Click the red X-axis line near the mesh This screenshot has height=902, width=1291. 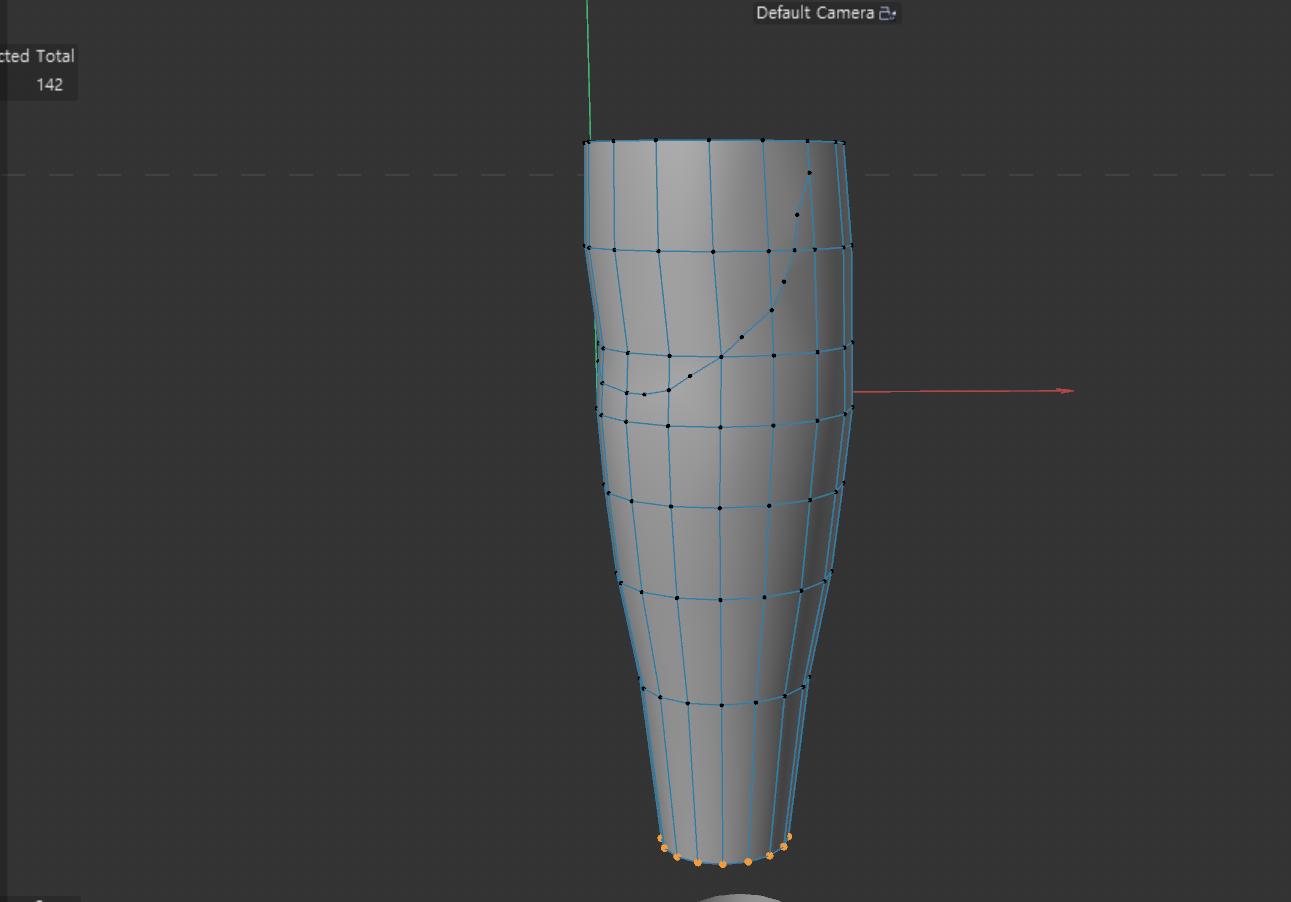point(950,391)
